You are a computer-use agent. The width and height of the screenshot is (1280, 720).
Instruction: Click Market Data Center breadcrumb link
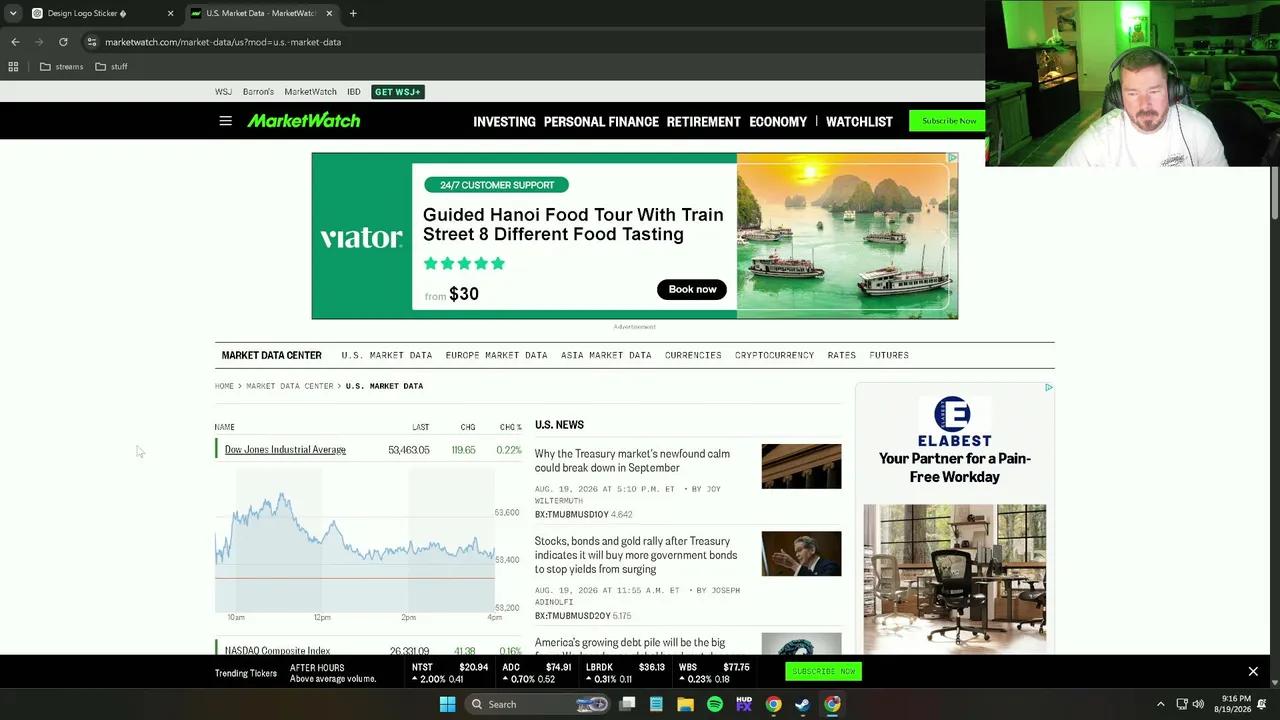click(x=290, y=386)
